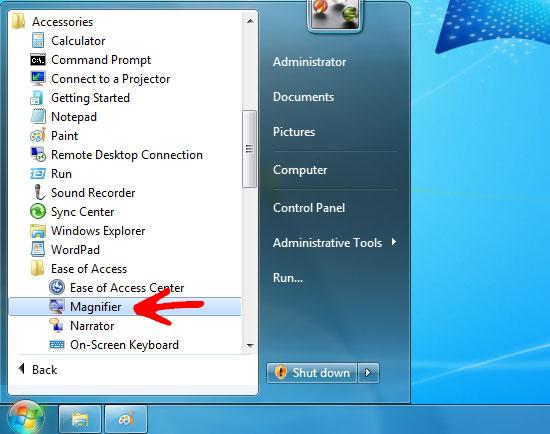Click the Paint palette icon in menu
Image resolution: width=550 pixels, height=434 pixels.
point(38,135)
